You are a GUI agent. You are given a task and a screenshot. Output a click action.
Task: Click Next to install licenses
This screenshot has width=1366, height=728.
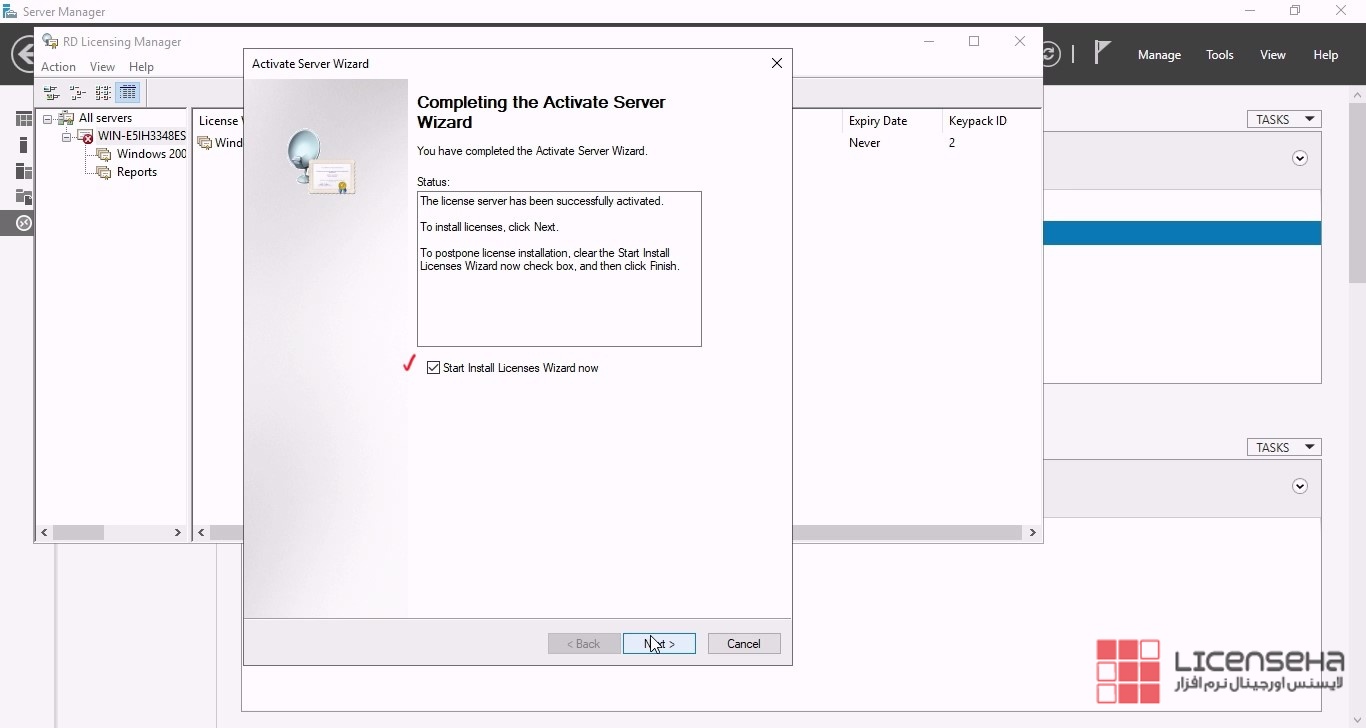point(659,644)
